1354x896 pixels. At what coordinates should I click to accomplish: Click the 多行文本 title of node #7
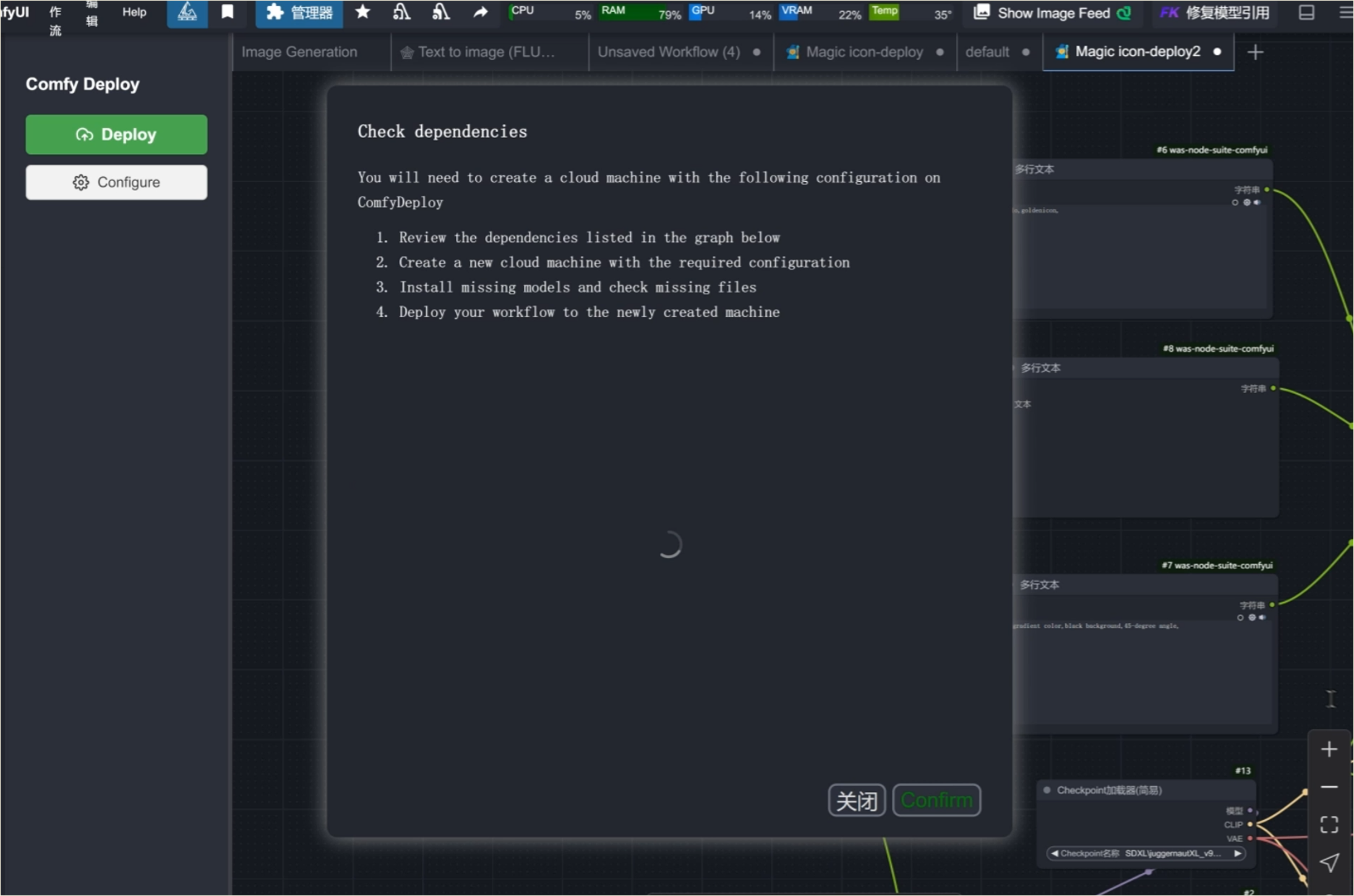[x=1039, y=585]
